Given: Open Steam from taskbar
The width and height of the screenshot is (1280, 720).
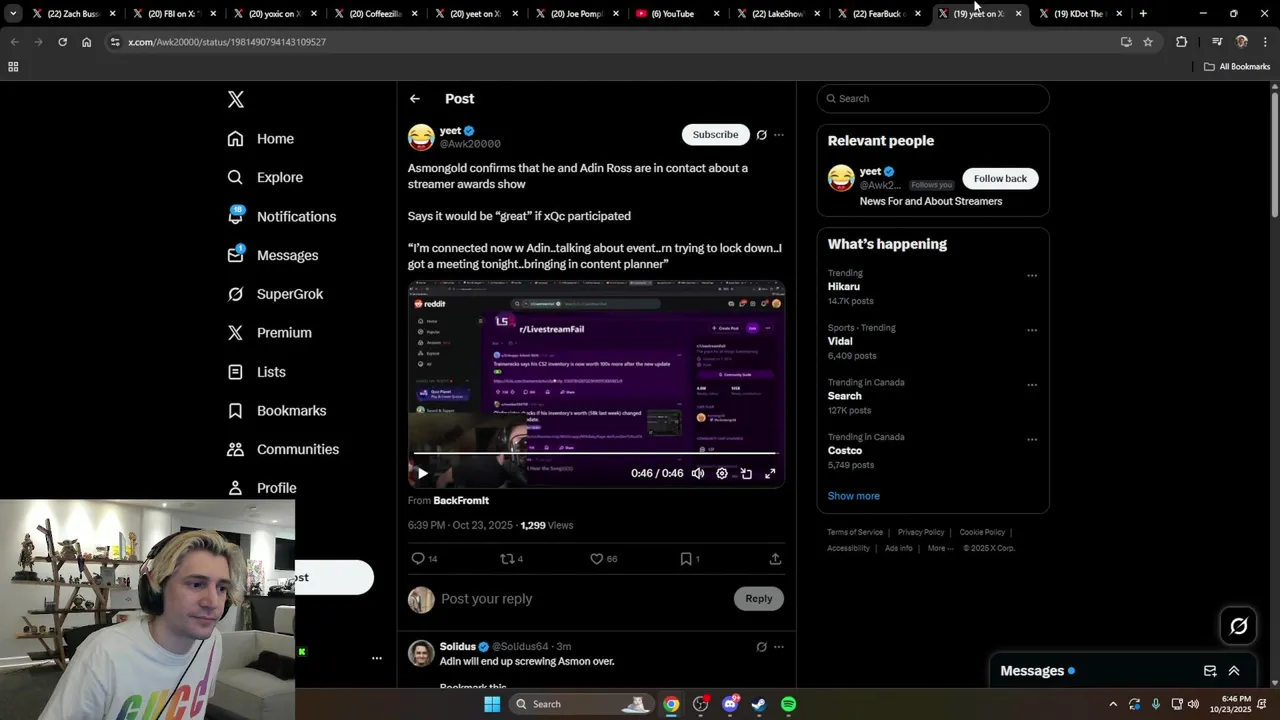Looking at the screenshot, I should click(759, 704).
